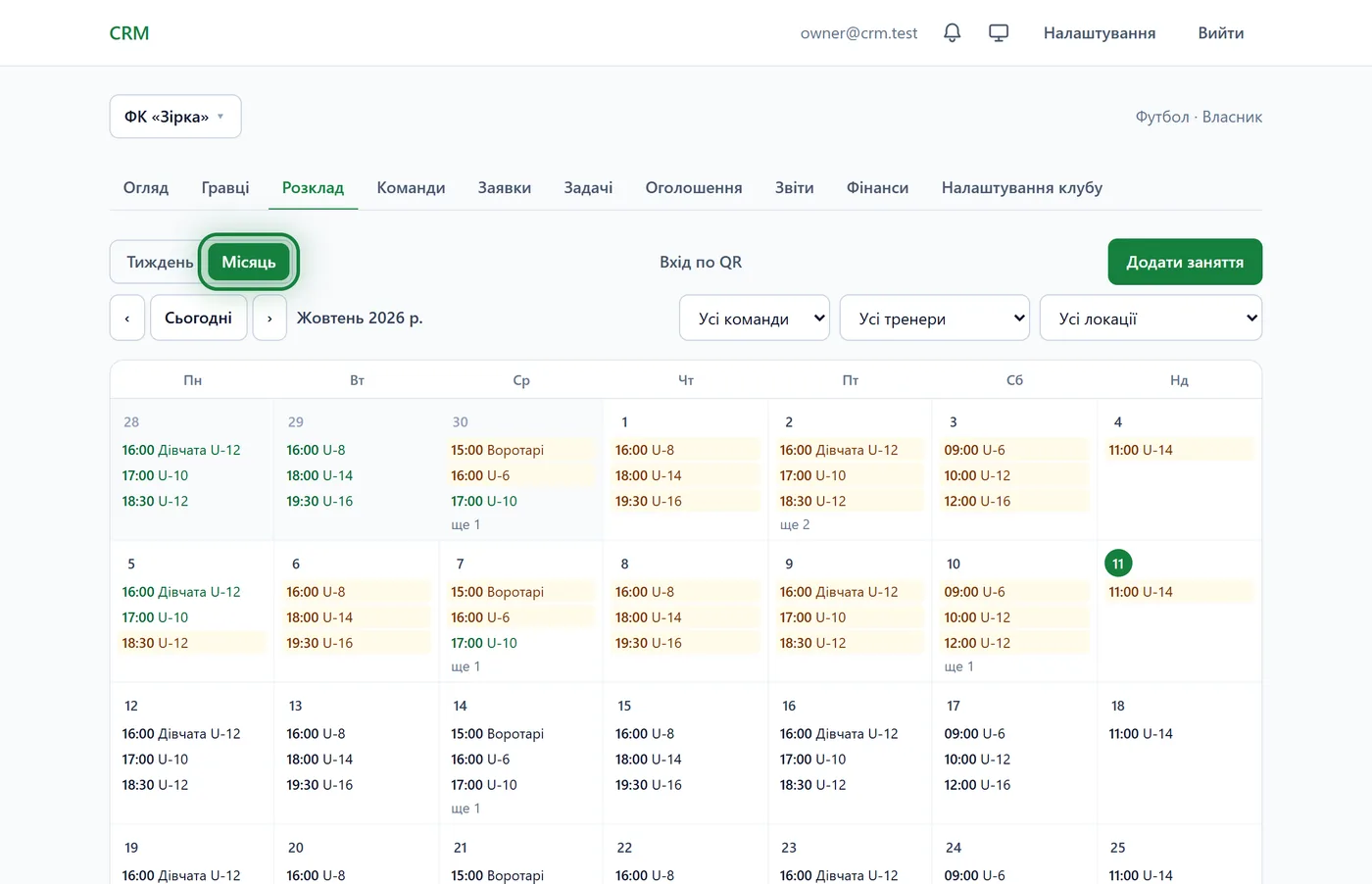
Task: Switch to the Гравці tab
Action: (x=225, y=187)
